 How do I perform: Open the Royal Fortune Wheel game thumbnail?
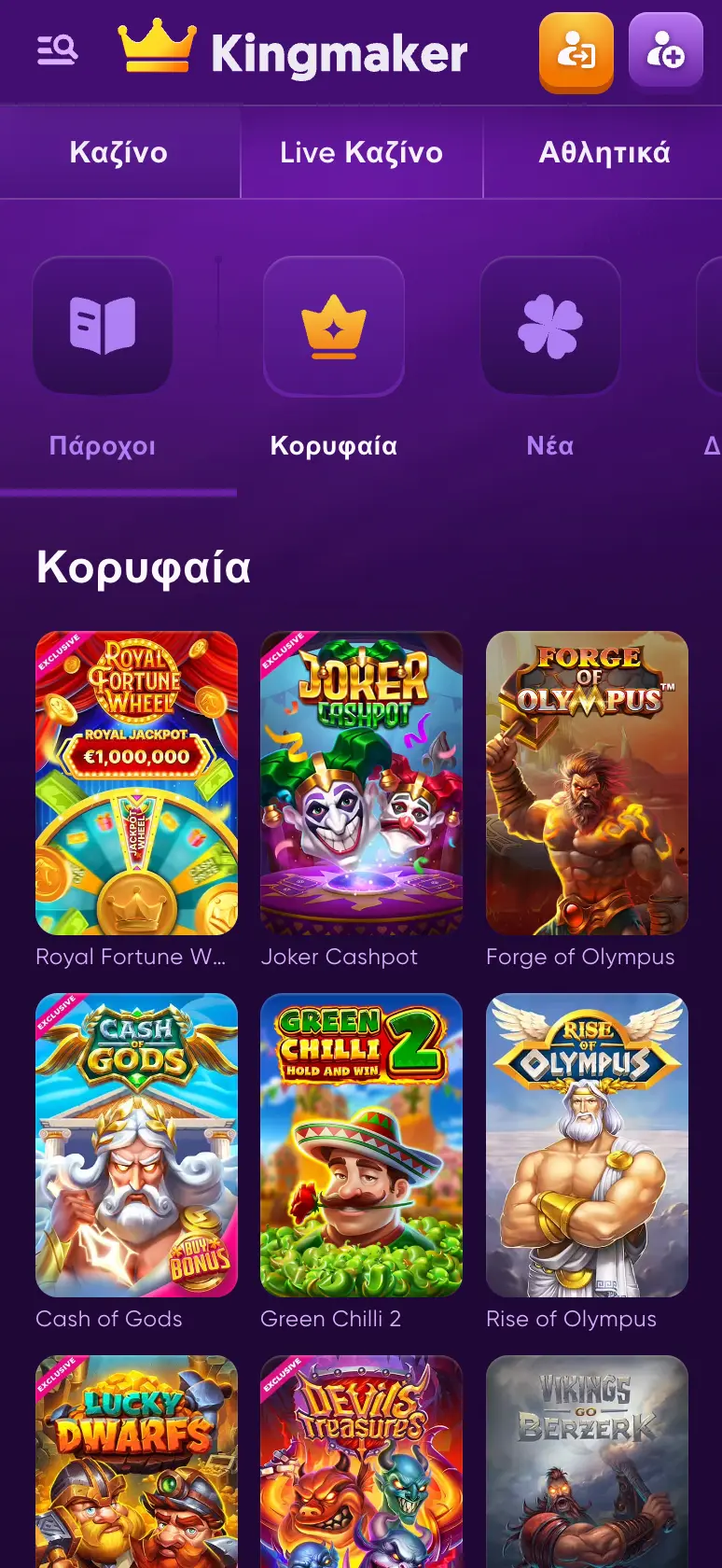click(136, 783)
